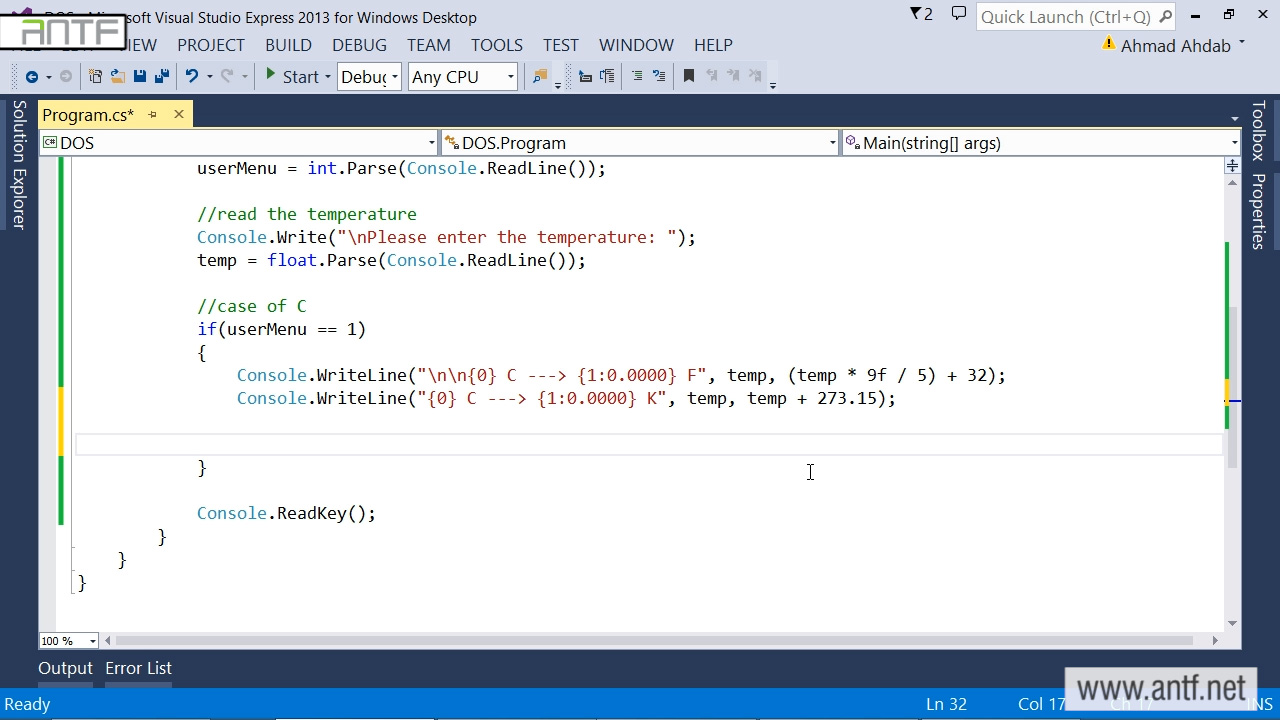Toggle pin on the Program.cs tab
Image resolution: width=1280 pixels, height=720 pixels.
153,115
